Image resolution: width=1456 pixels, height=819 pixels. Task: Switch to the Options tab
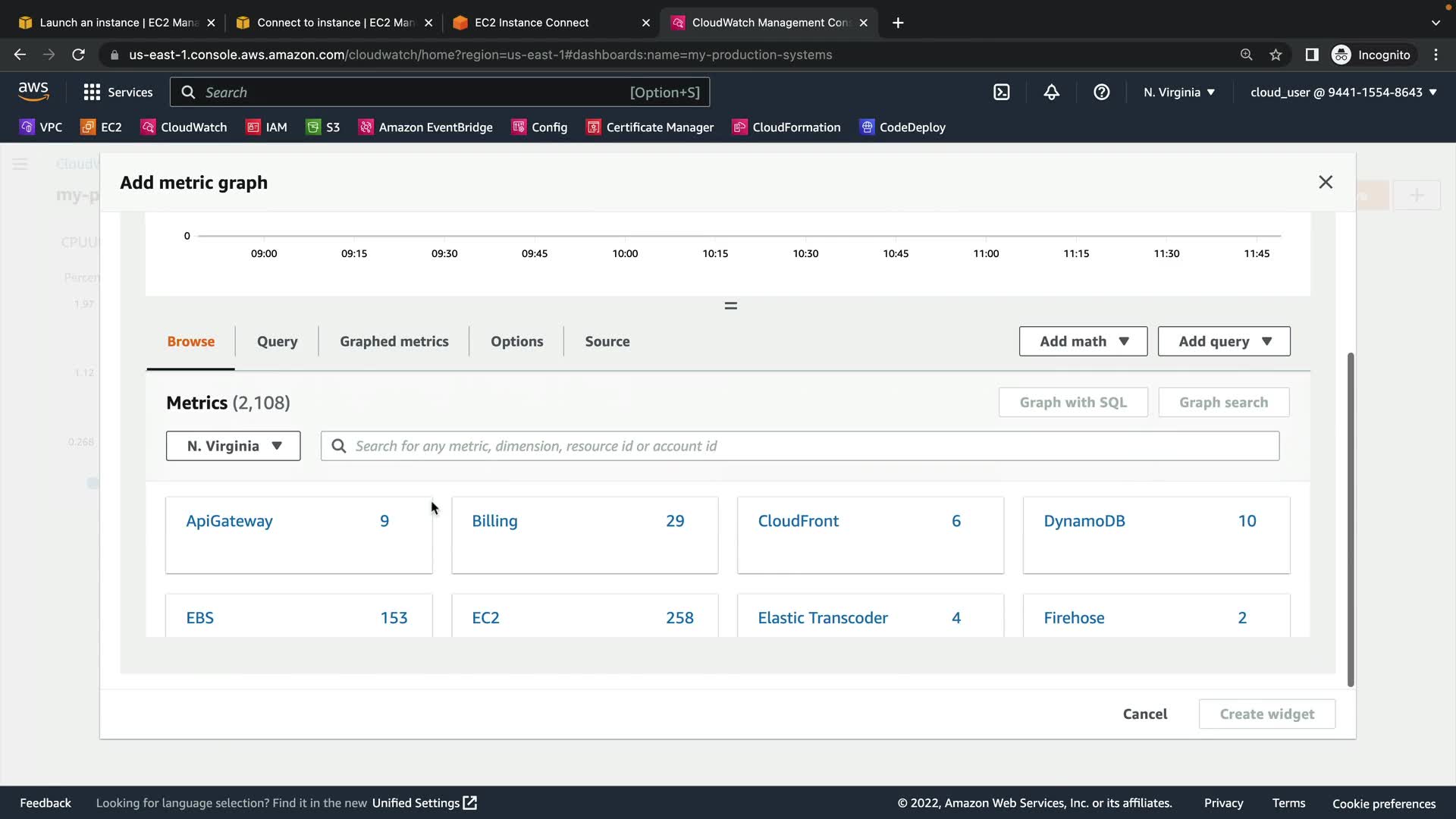(x=516, y=341)
